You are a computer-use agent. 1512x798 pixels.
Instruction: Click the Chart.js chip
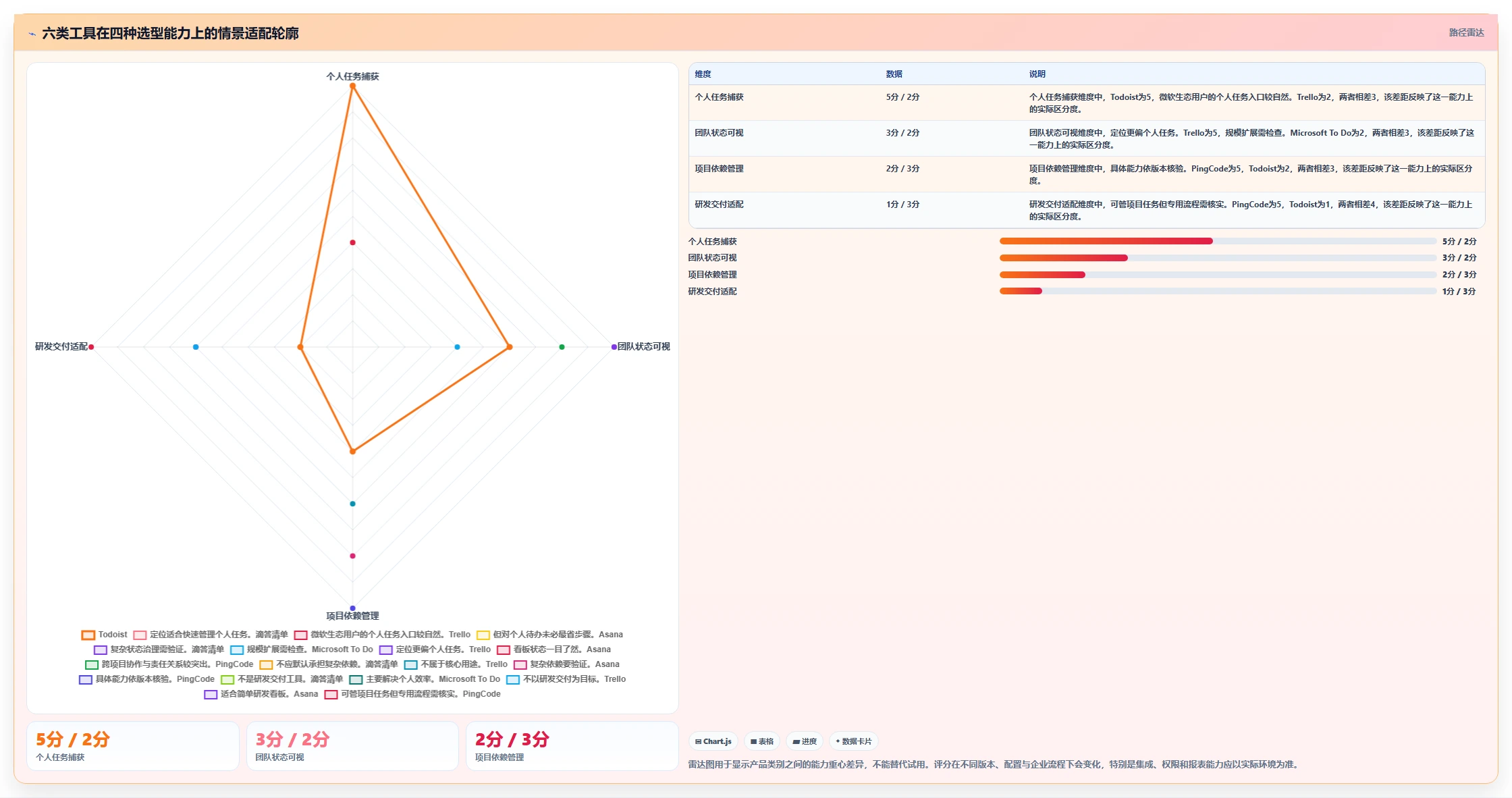(x=713, y=741)
